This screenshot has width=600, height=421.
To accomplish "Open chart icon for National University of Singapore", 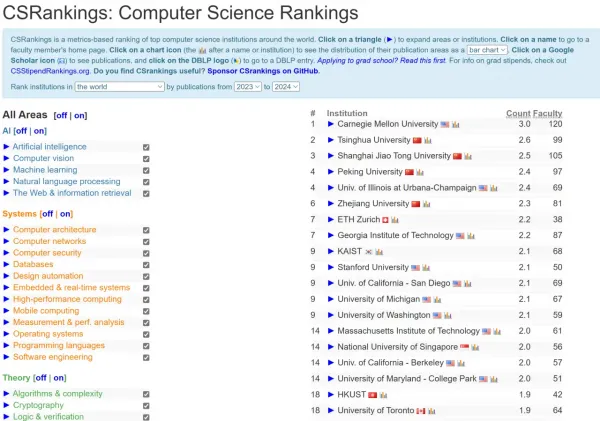I will [x=475, y=348].
